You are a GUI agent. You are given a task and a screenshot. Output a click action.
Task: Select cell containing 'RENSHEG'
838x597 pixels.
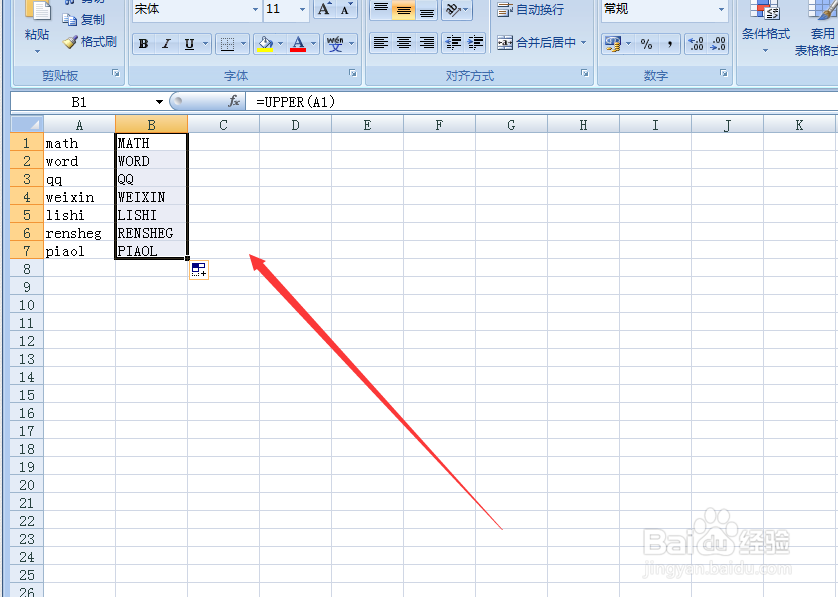tap(151, 233)
